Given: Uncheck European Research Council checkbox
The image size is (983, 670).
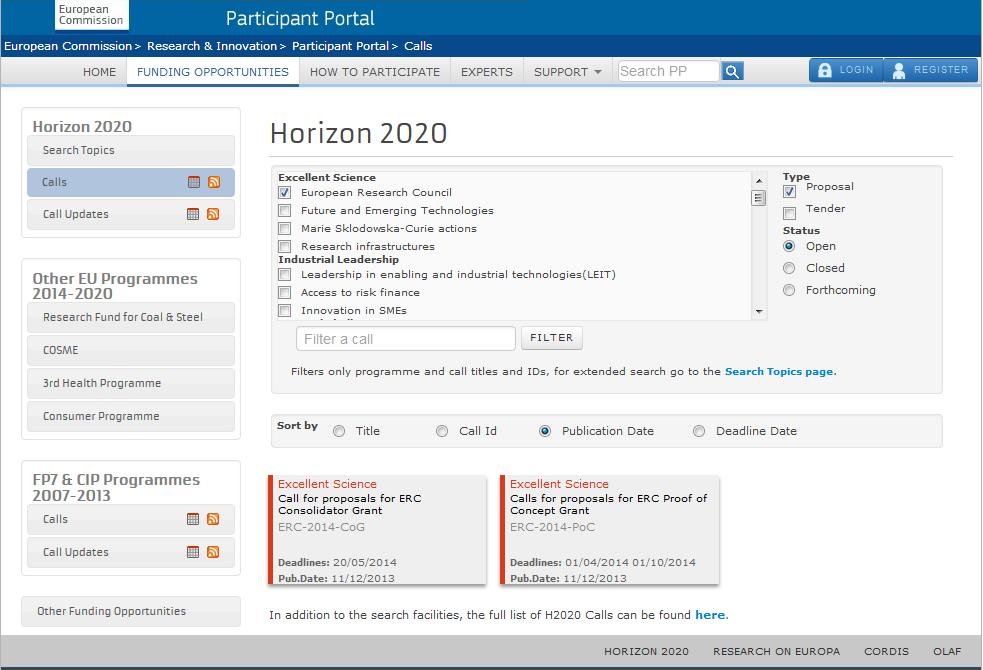Looking at the screenshot, I should [x=285, y=192].
